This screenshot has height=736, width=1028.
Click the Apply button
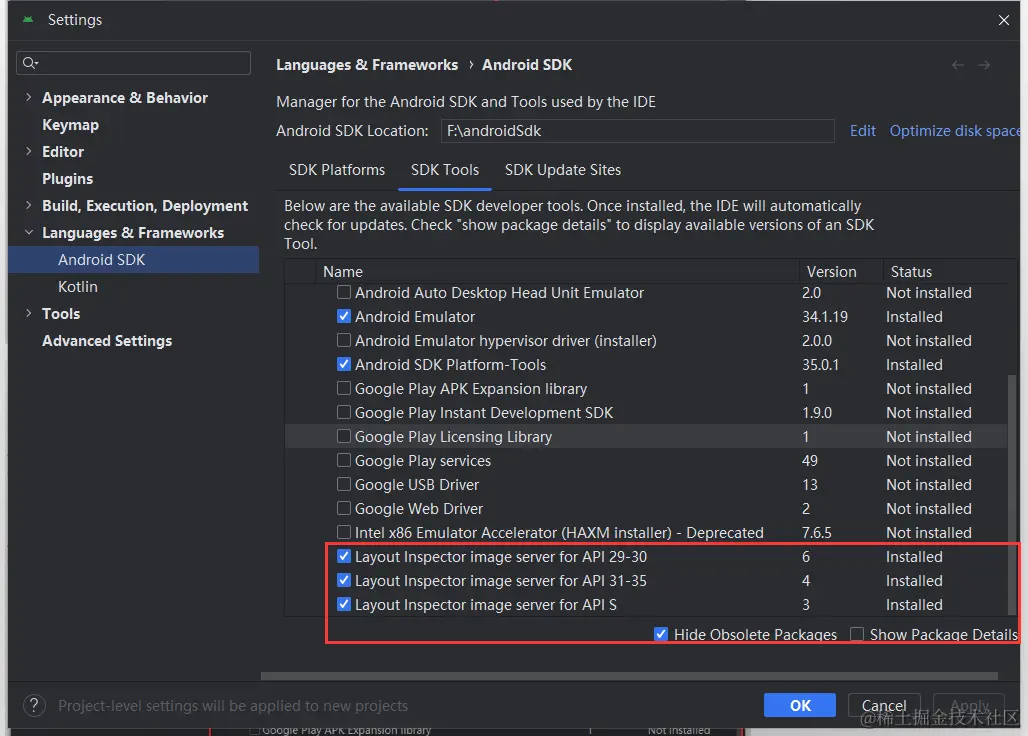969,705
